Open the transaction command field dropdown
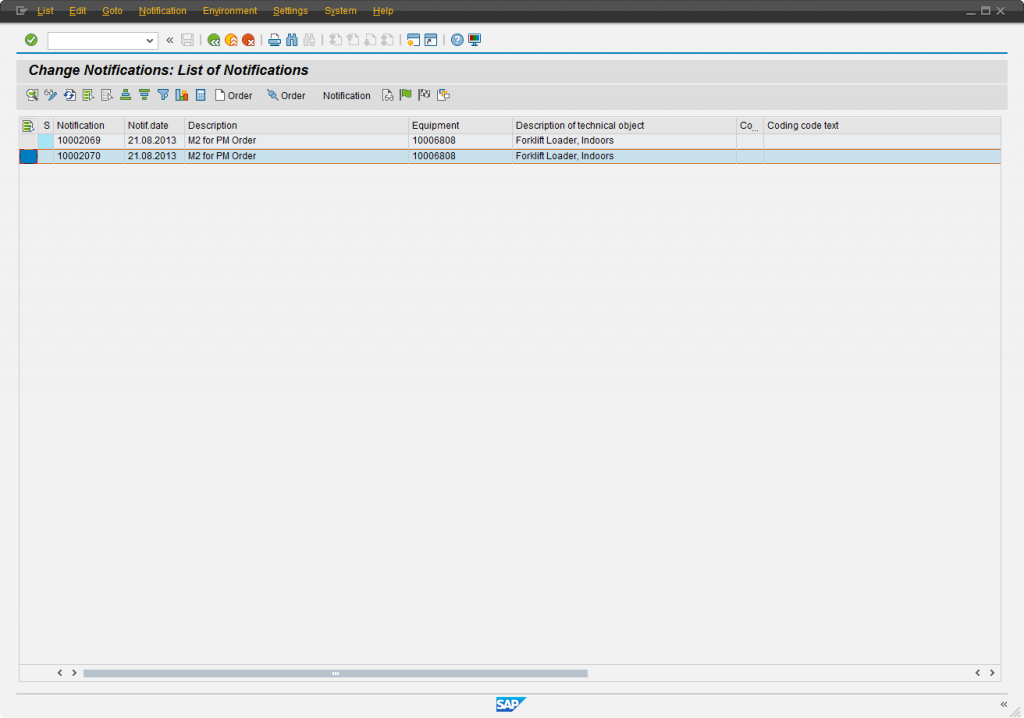This screenshot has width=1024, height=718. [150, 41]
